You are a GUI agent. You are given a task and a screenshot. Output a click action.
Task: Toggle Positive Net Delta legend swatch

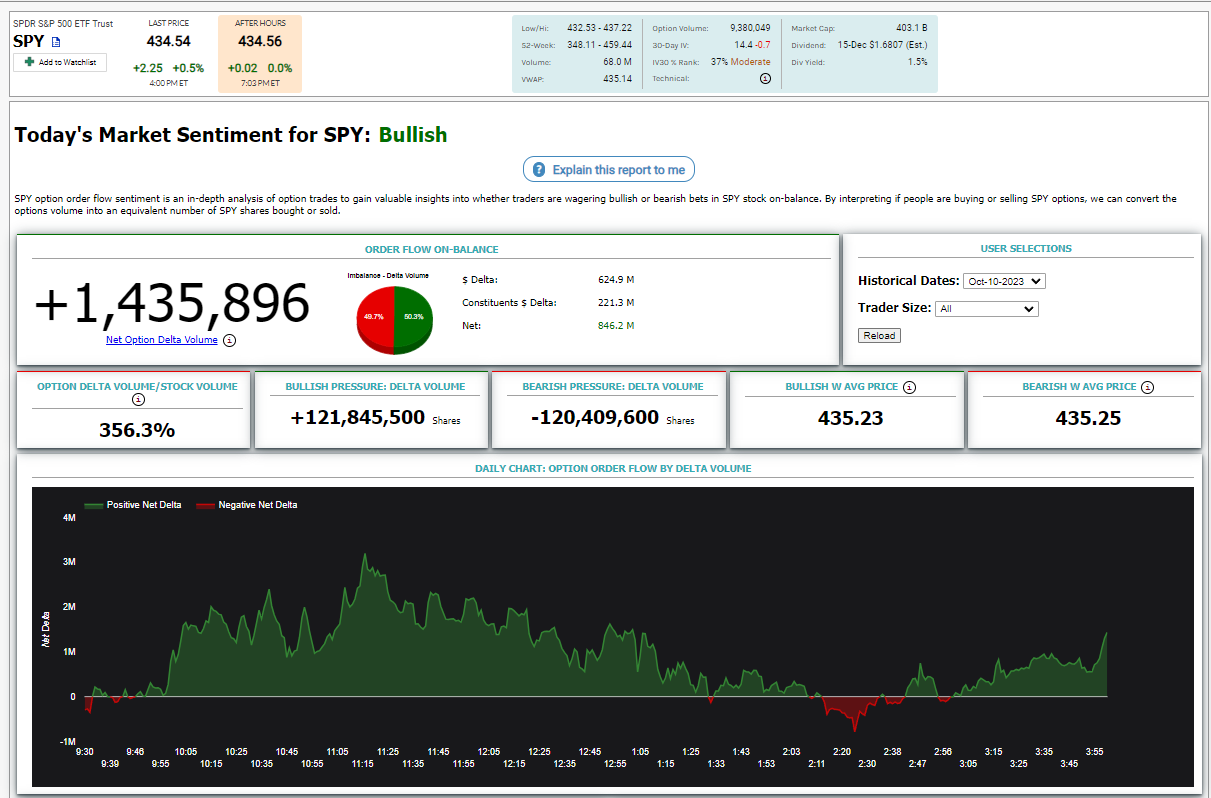95,505
